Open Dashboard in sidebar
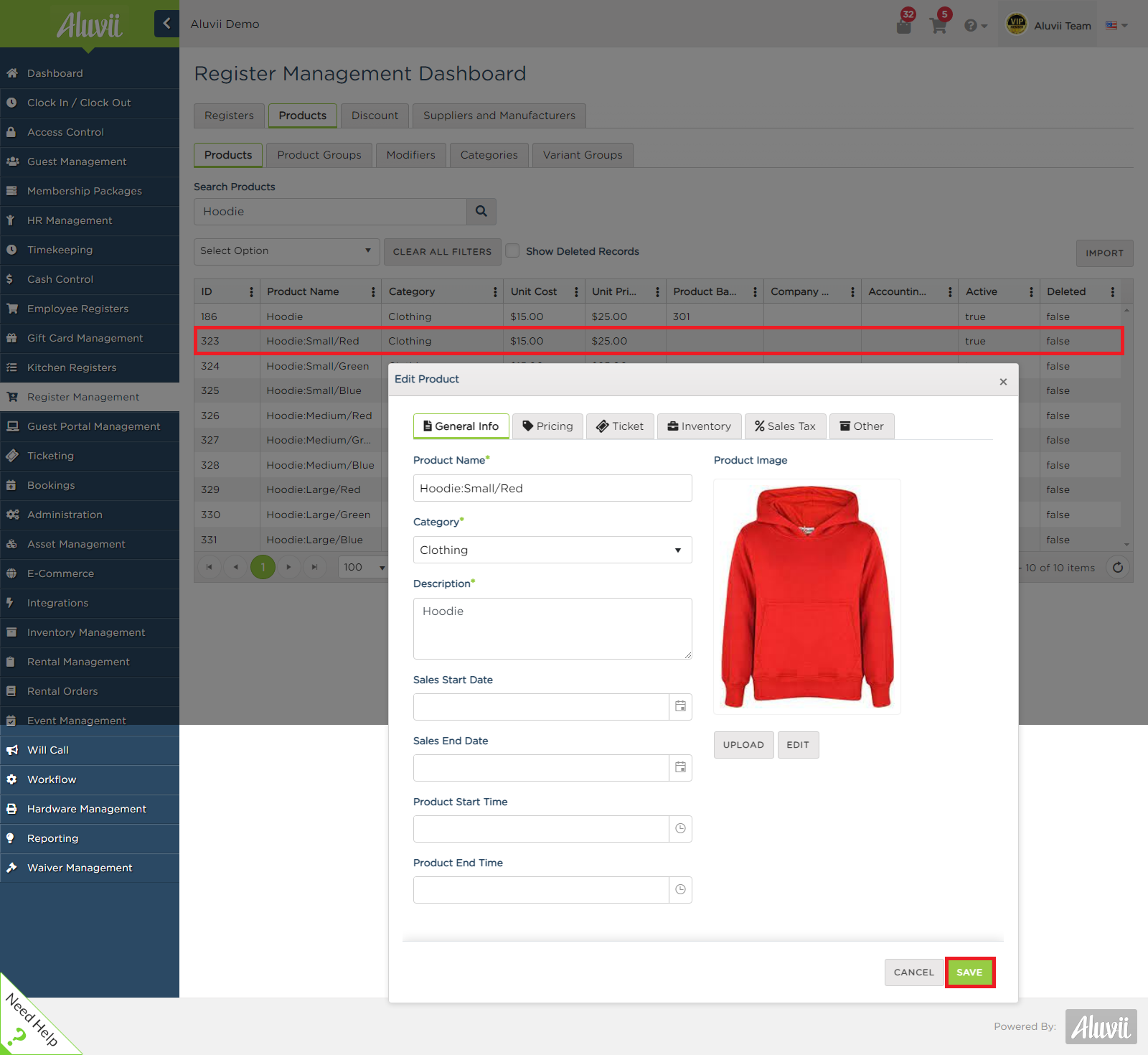The image size is (1148, 1055). (90, 73)
